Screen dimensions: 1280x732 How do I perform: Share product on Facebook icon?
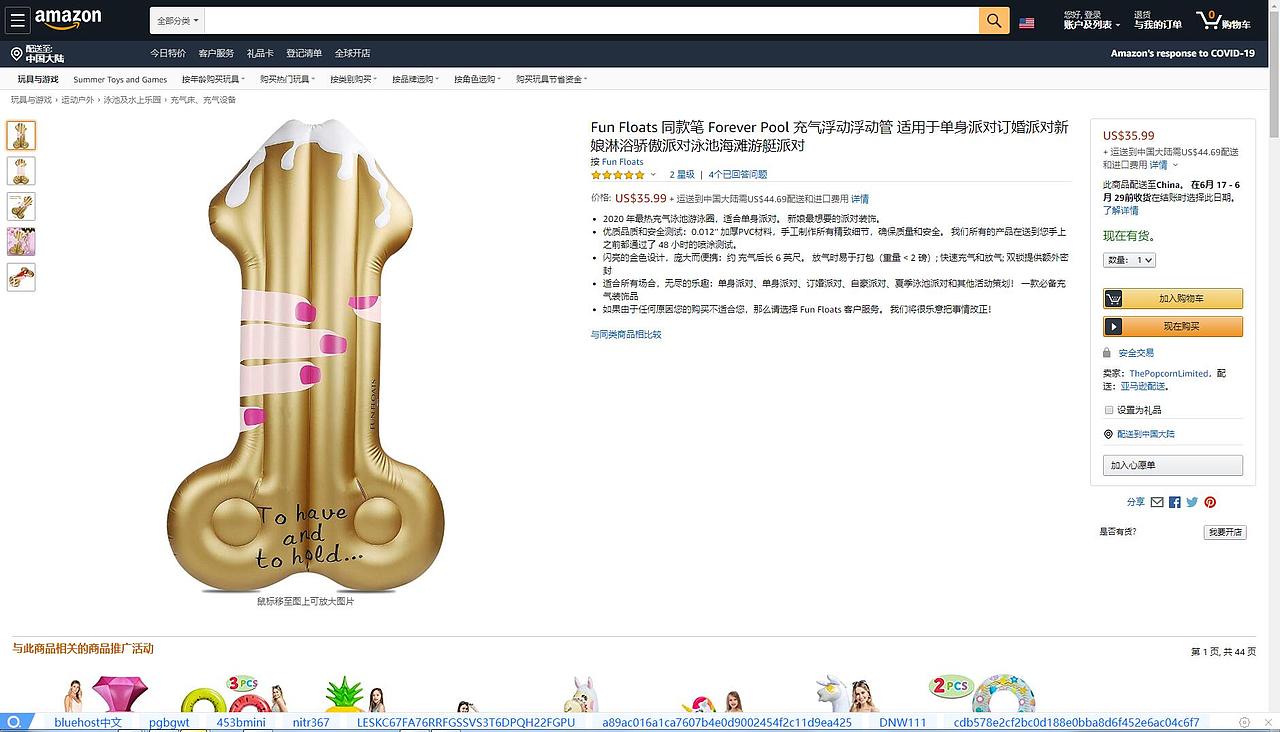[1175, 502]
